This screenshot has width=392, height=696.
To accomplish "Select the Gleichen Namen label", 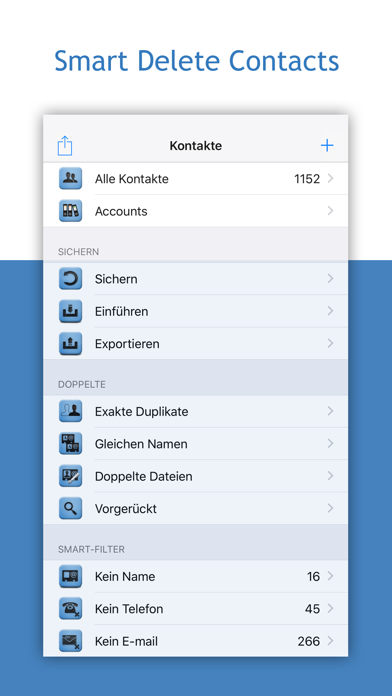I will click(141, 444).
